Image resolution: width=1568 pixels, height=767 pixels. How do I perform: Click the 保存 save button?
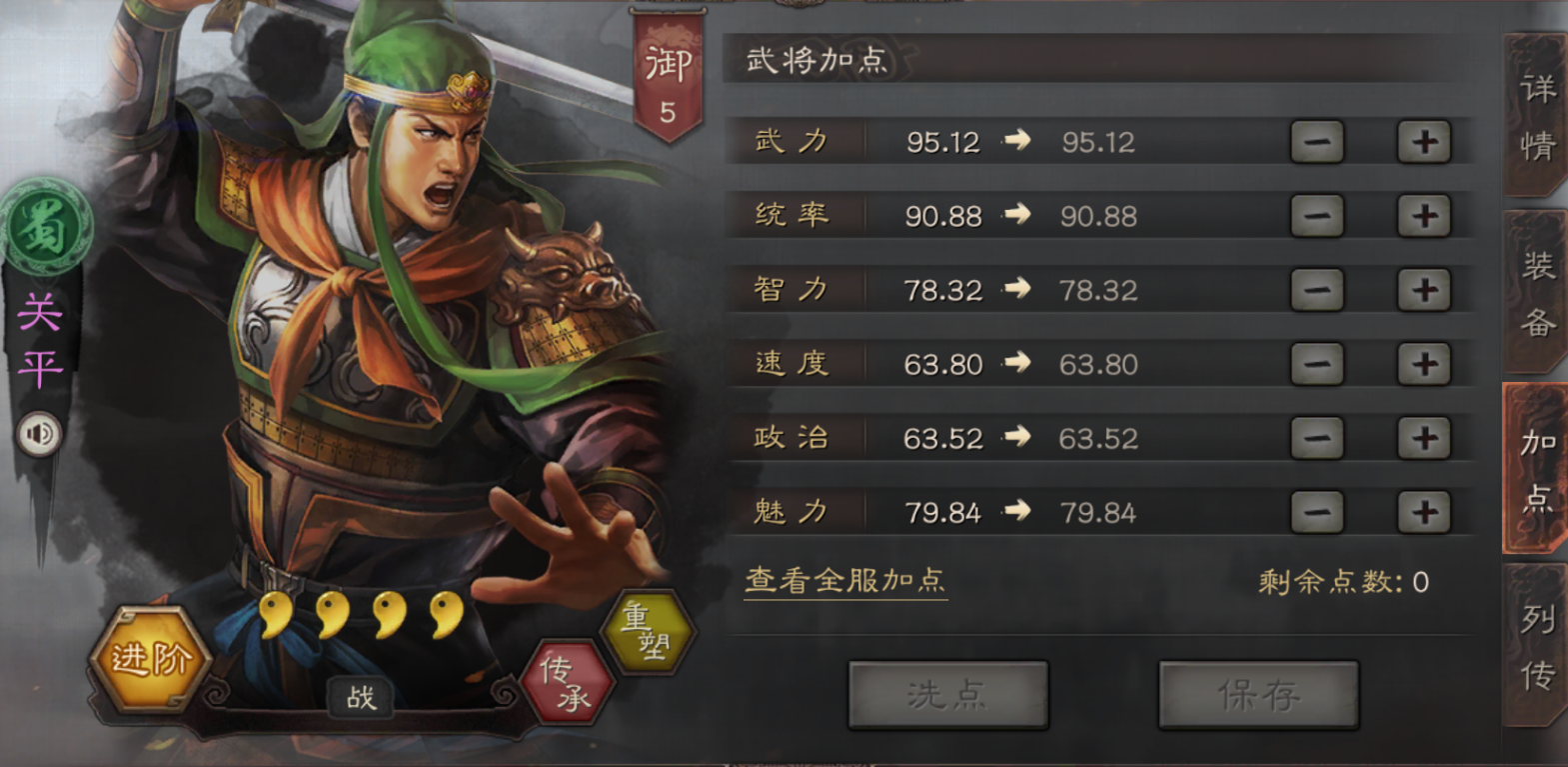tap(1258, 694)
